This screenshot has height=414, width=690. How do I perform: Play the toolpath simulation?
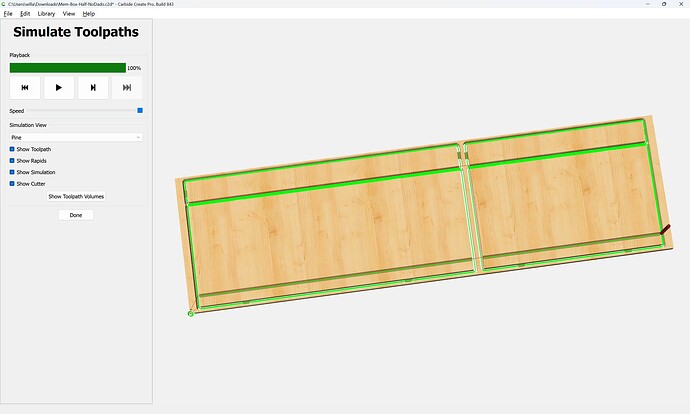tap(59, 88)
